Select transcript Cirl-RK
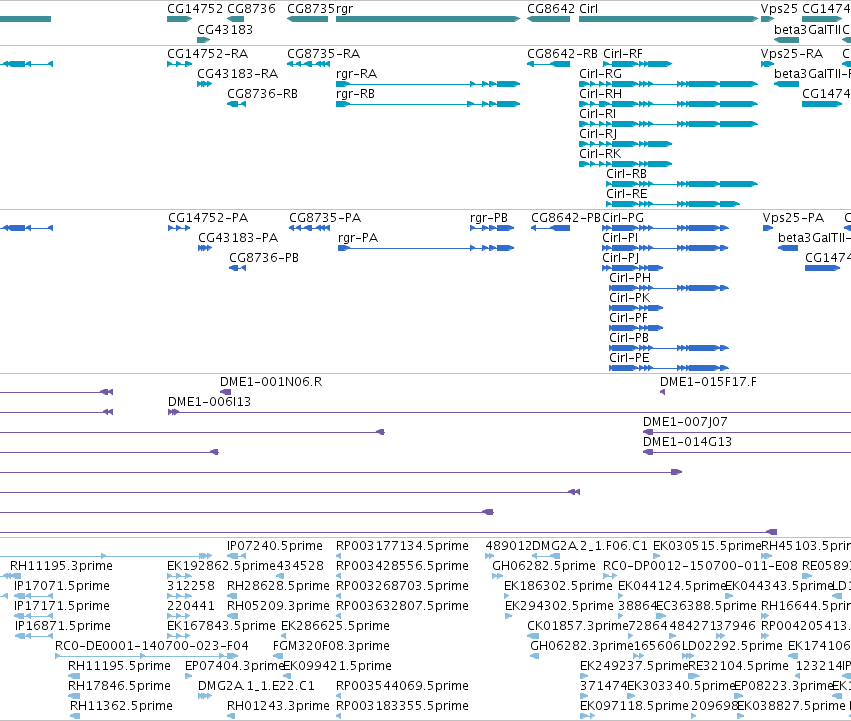Image resolution: width=851 pixels, height=721 pixels. tap(625, 164)
